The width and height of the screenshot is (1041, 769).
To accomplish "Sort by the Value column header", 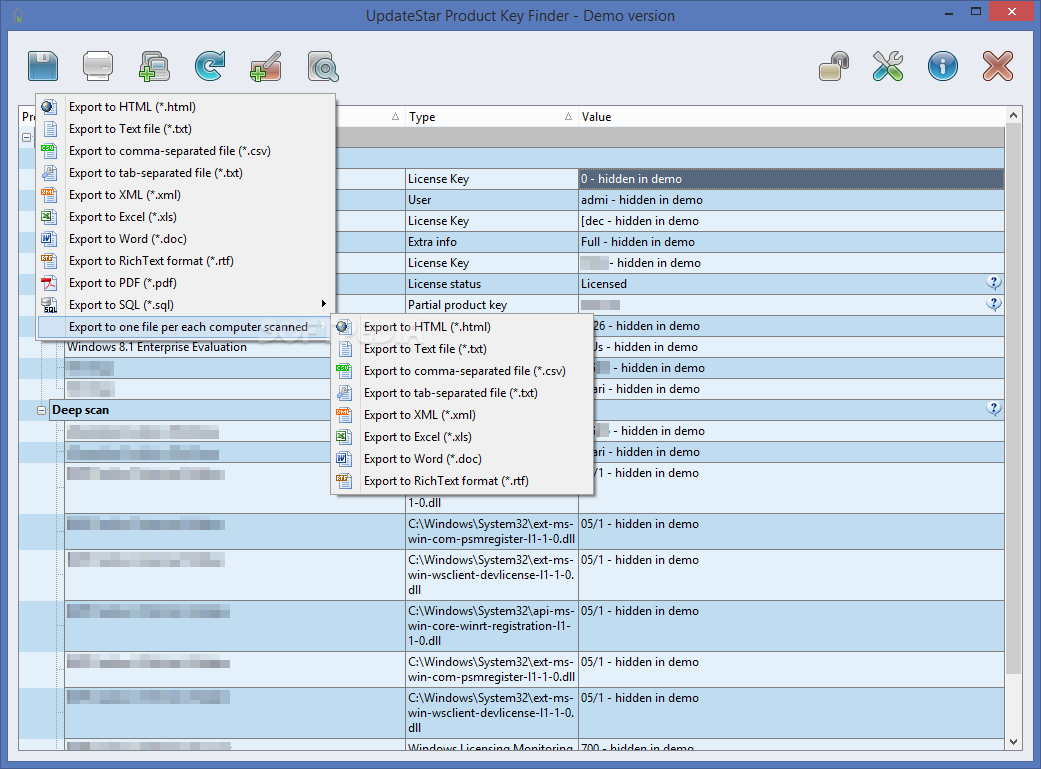I will coord(791,117).
